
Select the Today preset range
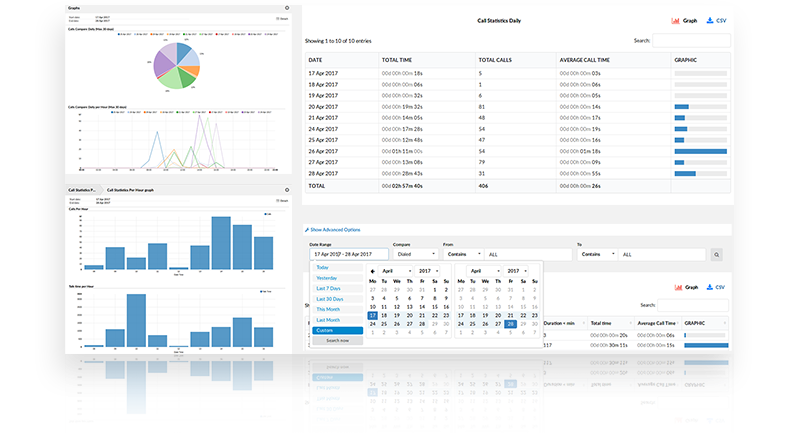click(337, 268)
